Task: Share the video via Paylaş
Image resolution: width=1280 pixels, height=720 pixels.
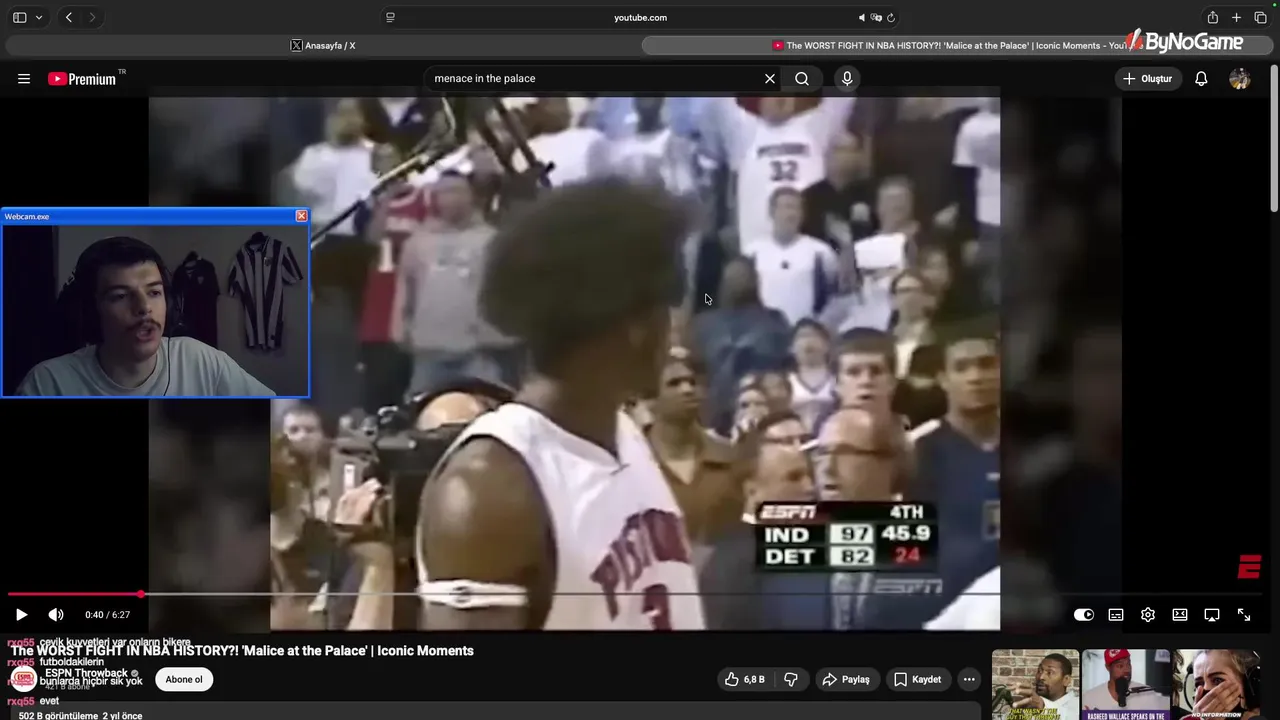Action: (846, 679)
